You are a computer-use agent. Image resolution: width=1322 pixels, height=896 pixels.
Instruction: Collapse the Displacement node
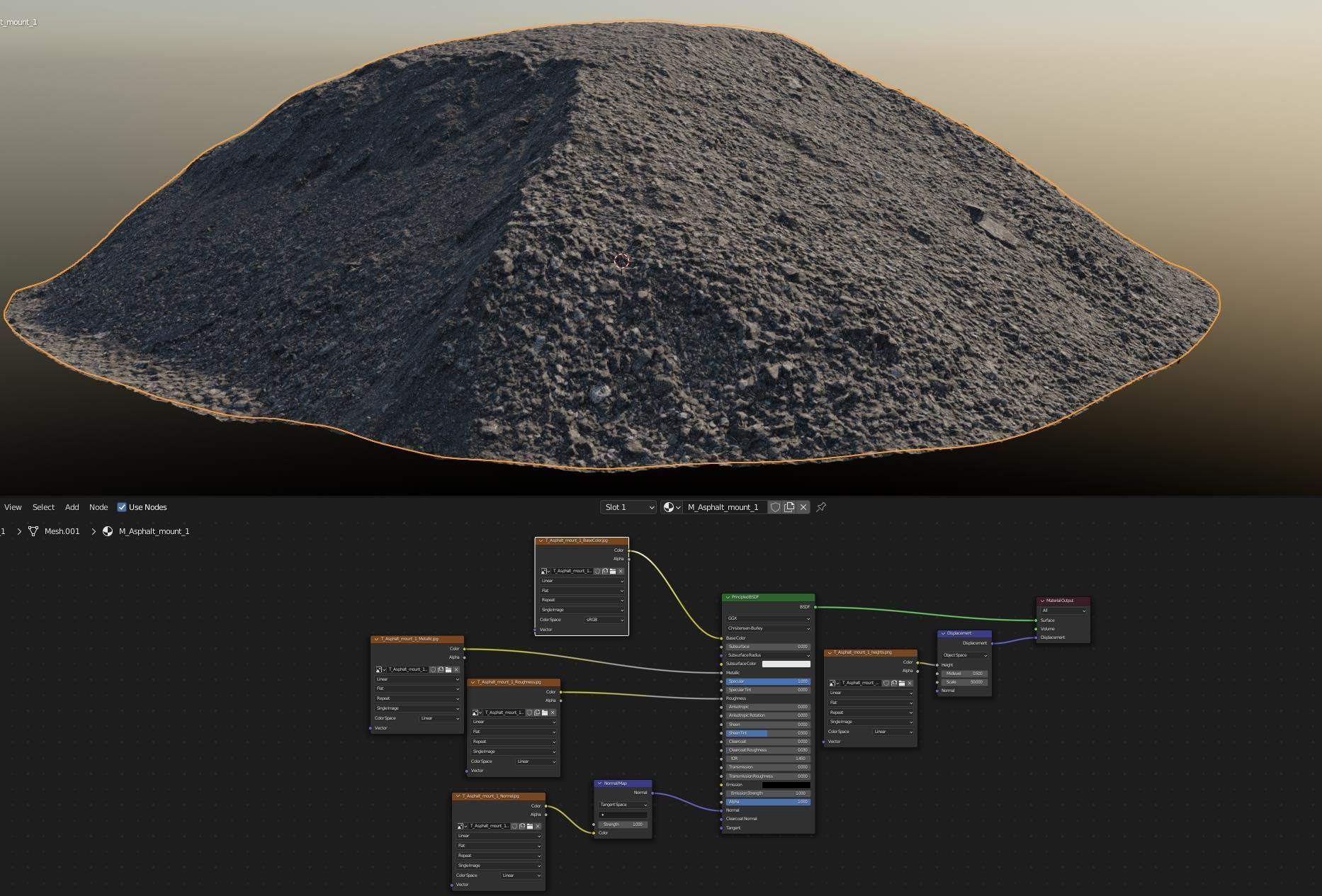point(943,633)
